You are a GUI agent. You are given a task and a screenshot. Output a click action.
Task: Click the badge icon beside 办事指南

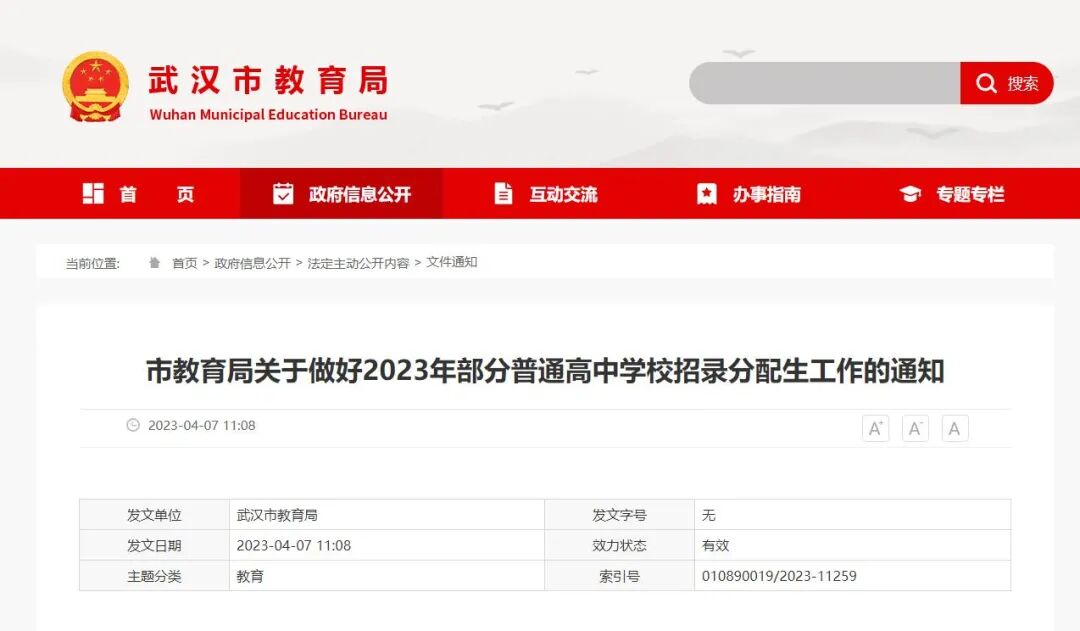click(709, 193)
